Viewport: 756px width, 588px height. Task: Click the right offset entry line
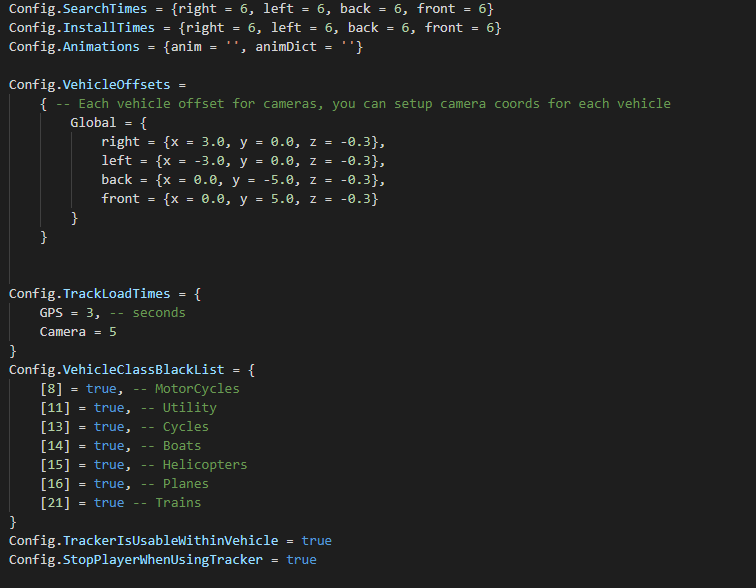coord(242,142)
